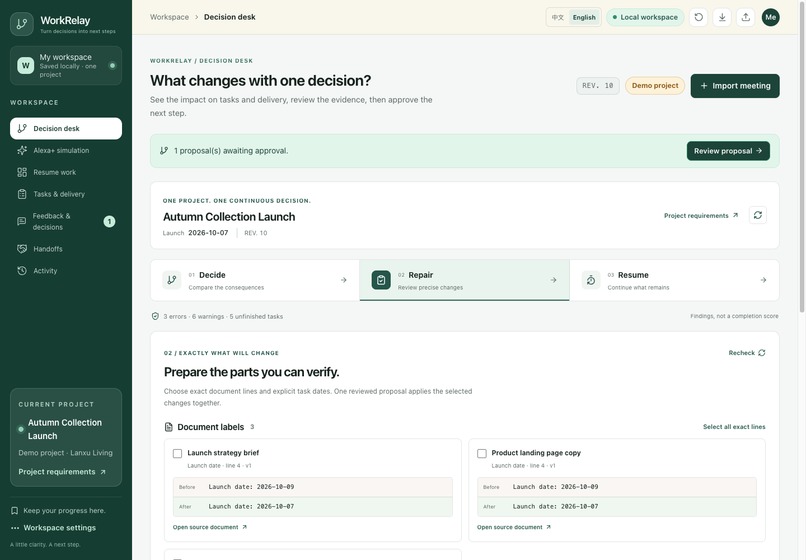
Task: Click the page vertical scrollbar
Action: 802,156
